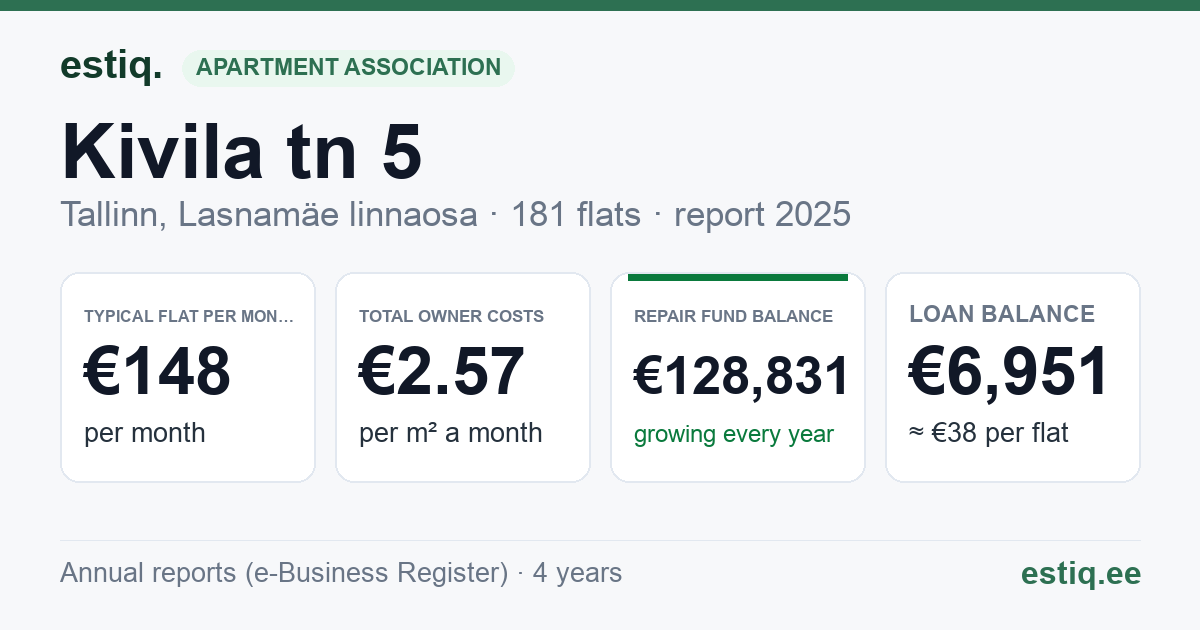Click the TOTAL OWNER COSTS label
This screenshot has width=1200, height=630.
pos(451,317)
